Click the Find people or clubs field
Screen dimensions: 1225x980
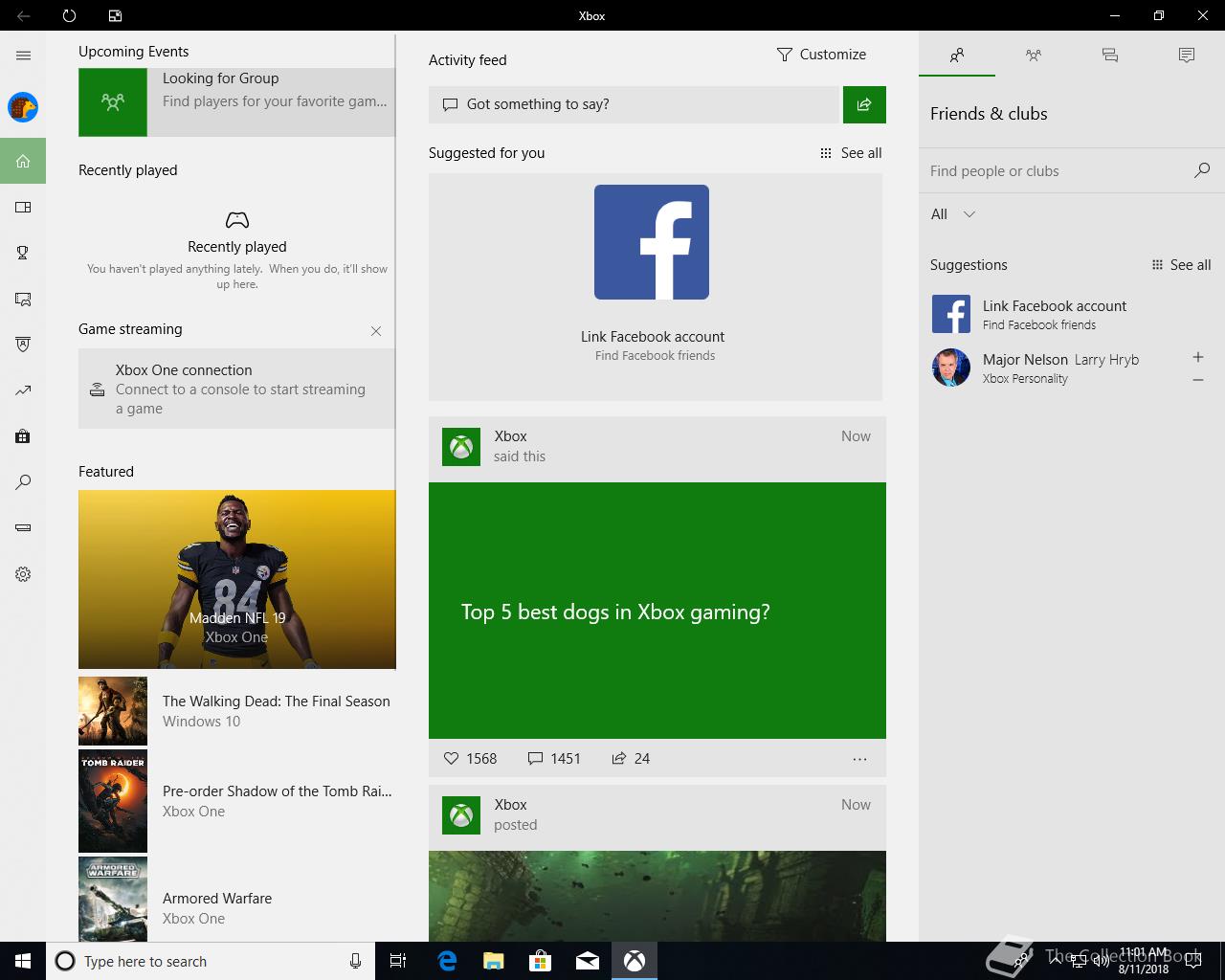[1058, 171]
